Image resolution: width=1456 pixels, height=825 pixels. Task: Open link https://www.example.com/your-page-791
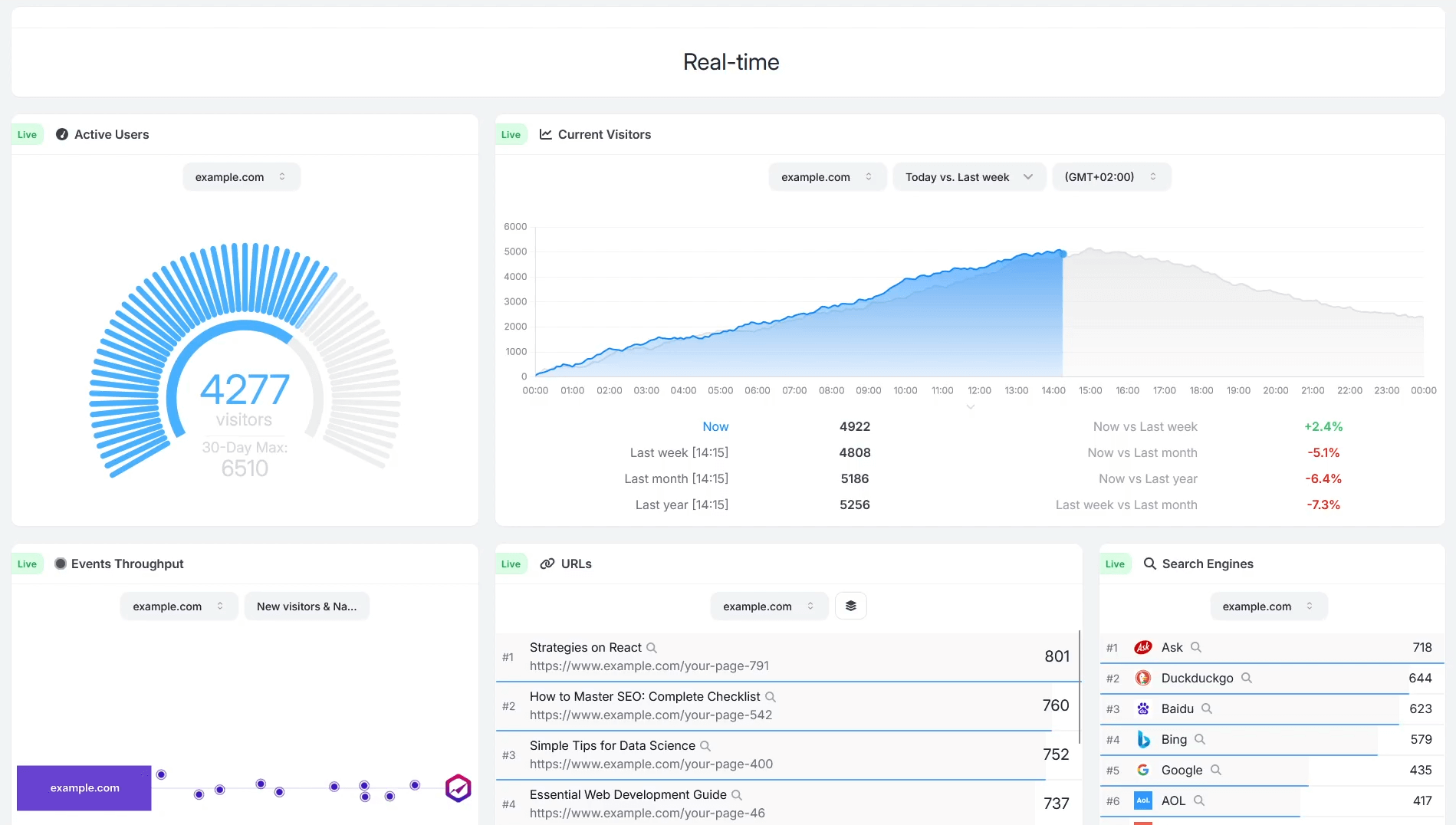tap(649, 666)
